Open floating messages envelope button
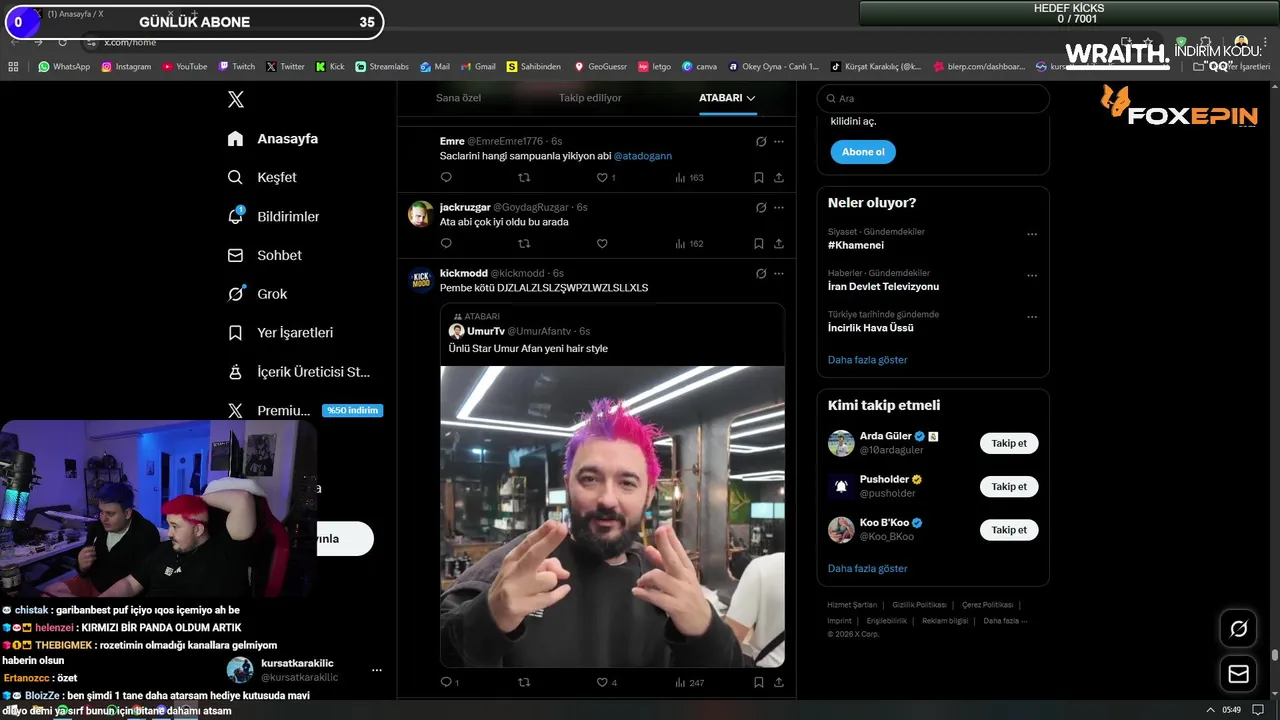 [1238, 674]
